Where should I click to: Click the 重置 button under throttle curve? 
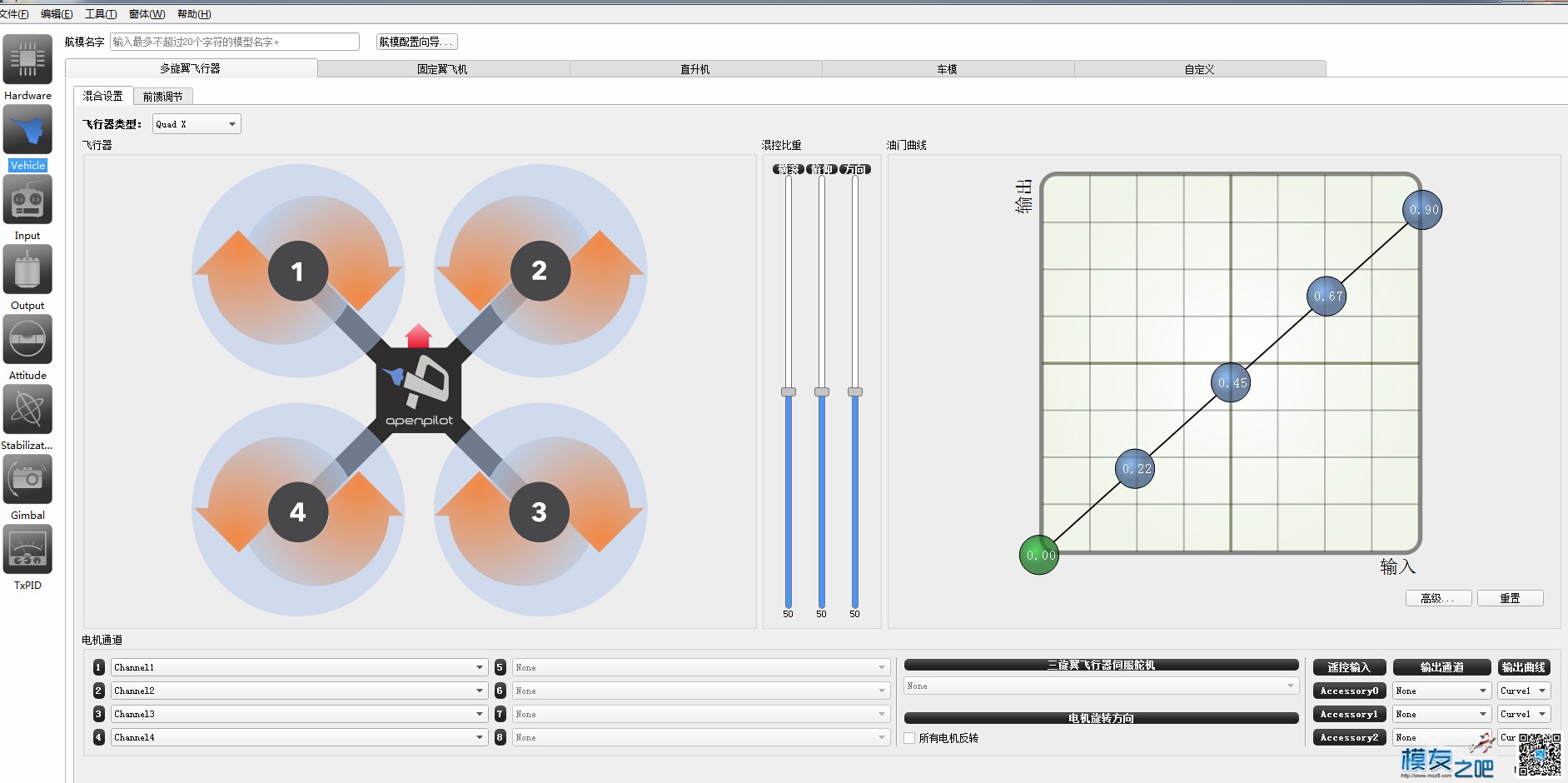[x=1510, y=598]
